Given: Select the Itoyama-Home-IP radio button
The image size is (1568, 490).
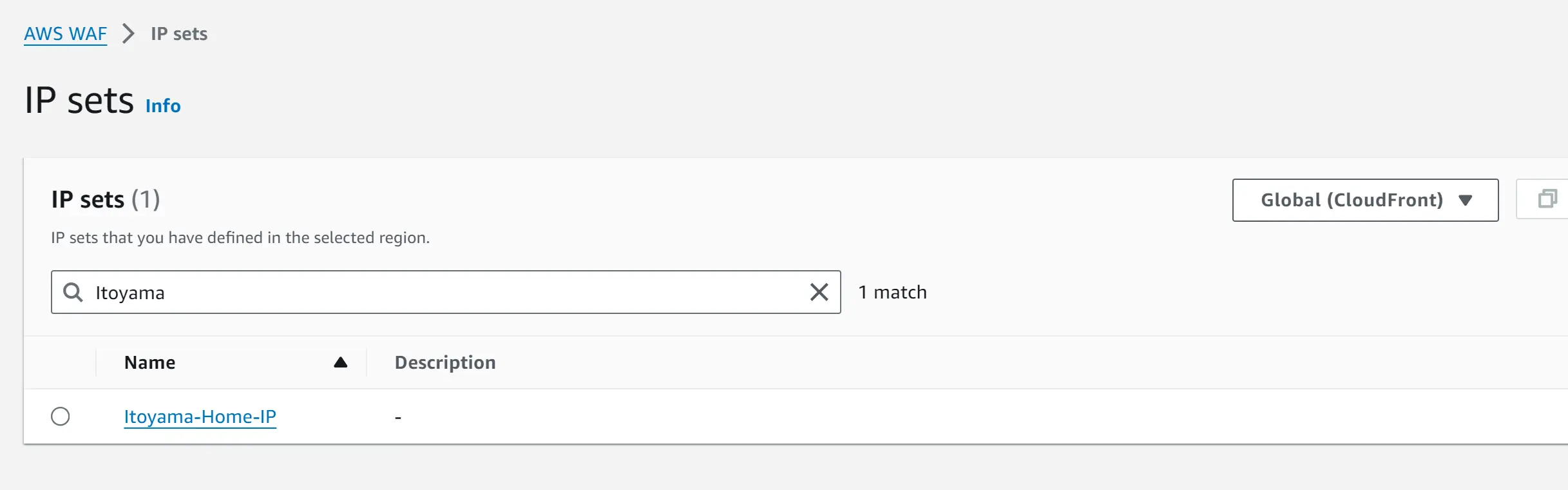Looking at the screenshot, I should [61, 416].
